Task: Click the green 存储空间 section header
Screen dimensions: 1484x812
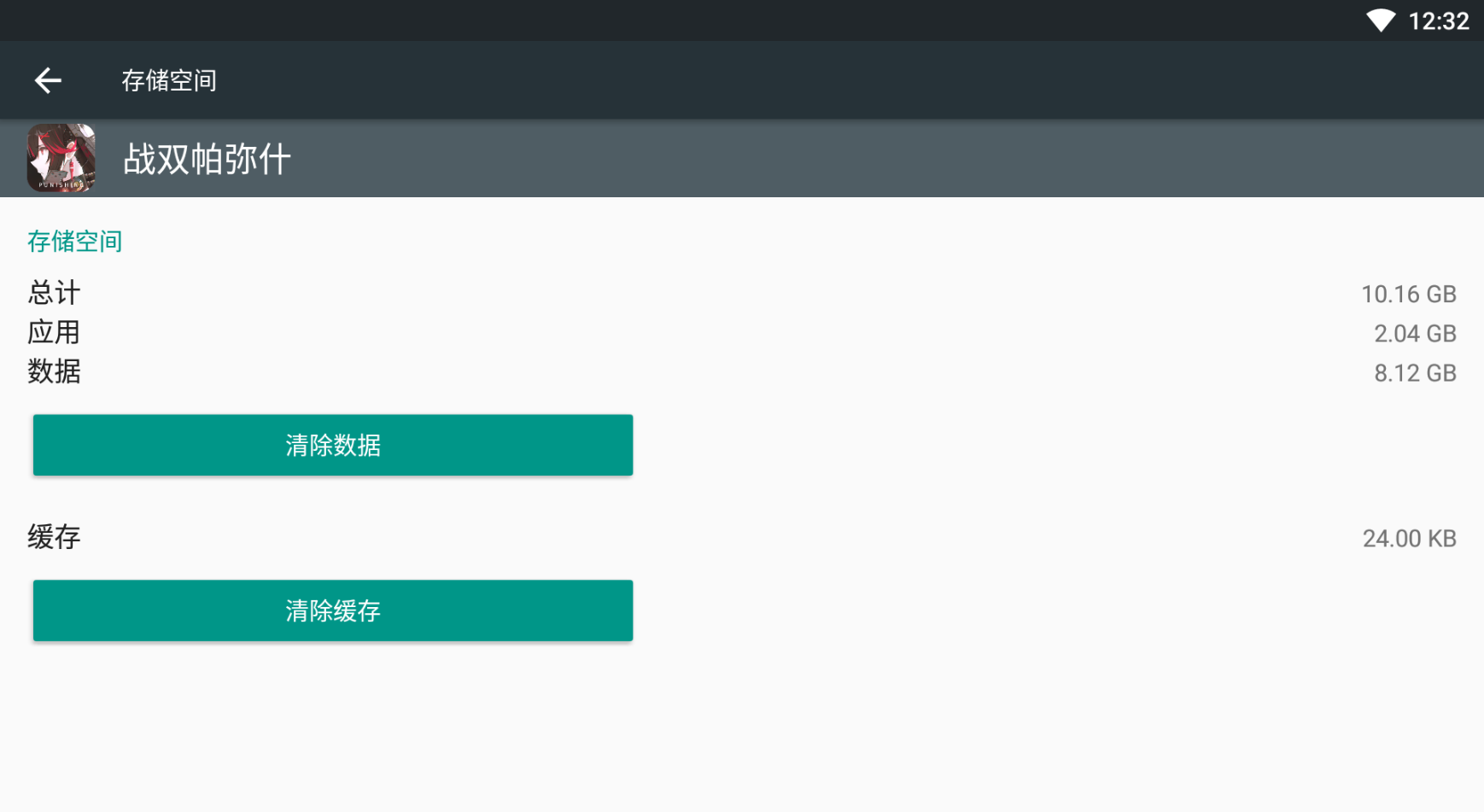Action: click(74, 242)
